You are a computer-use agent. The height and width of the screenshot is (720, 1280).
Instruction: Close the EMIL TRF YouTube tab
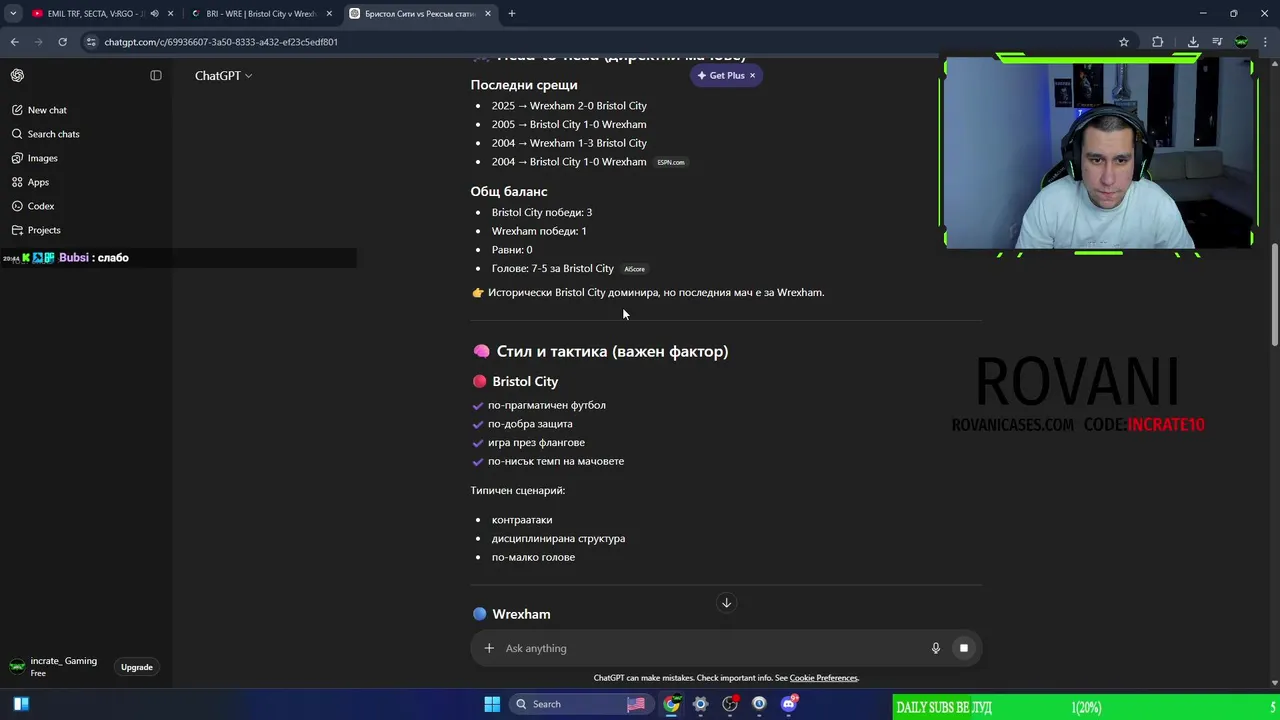171,14
